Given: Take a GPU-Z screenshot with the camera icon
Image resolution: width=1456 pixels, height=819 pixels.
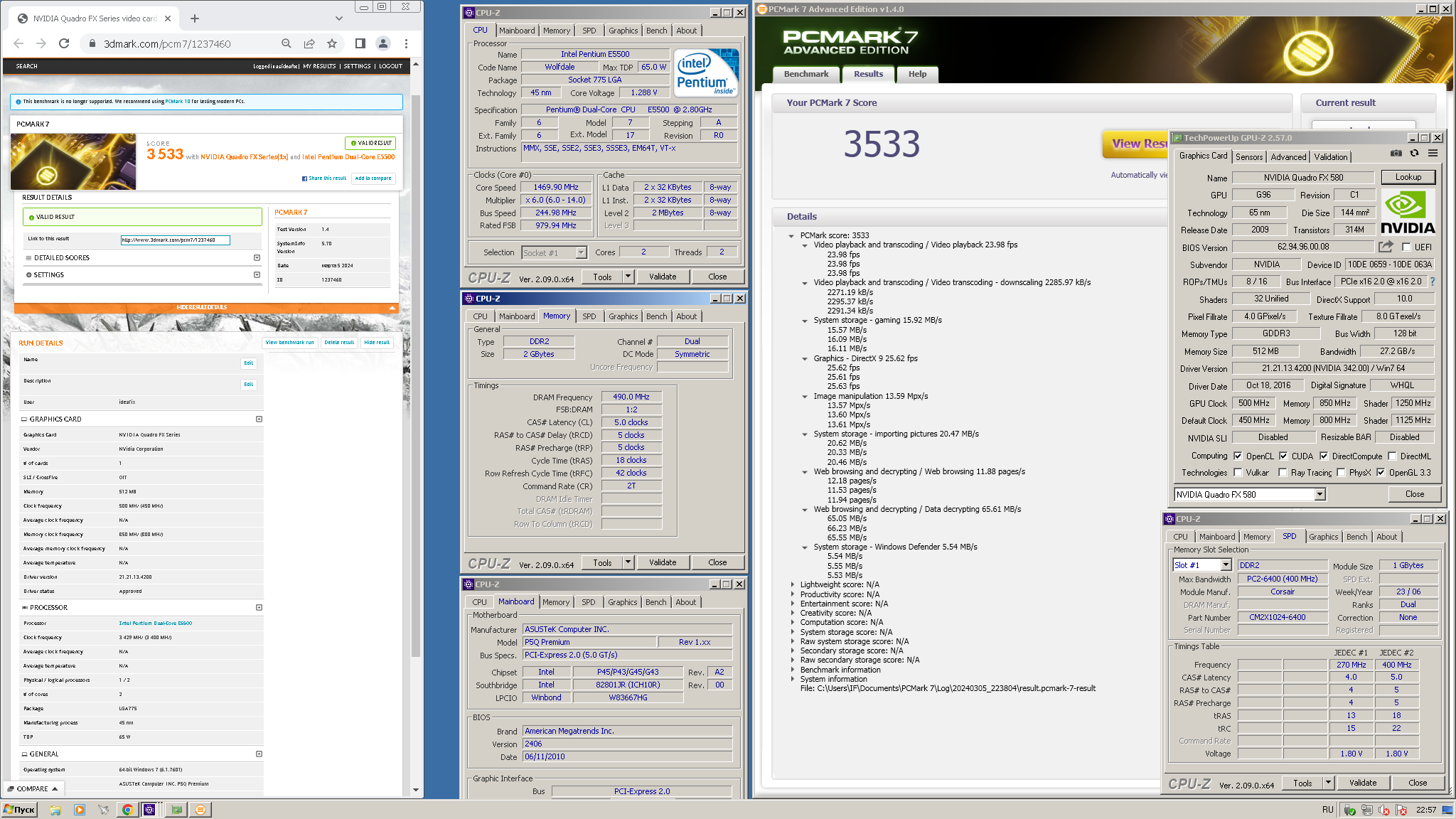Looking at the screenshot, I should coord(1396,153).
